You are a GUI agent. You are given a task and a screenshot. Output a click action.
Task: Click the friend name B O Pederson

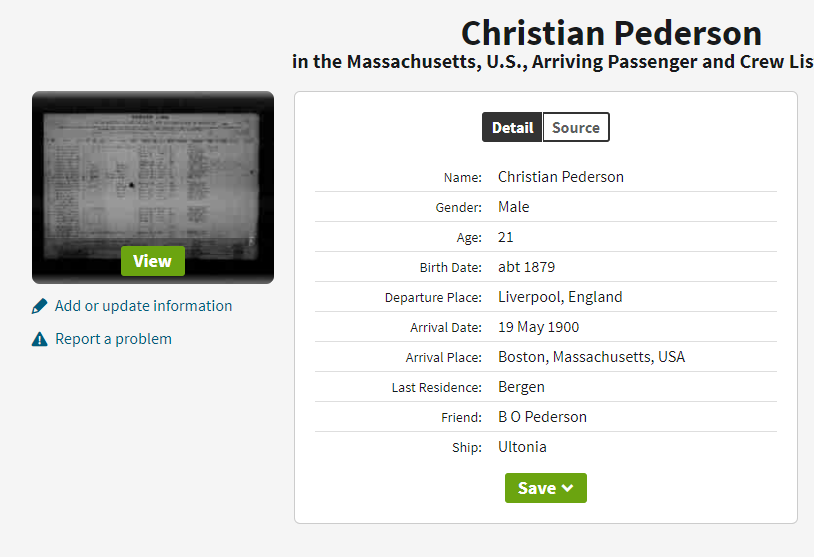tap(543, 417)
